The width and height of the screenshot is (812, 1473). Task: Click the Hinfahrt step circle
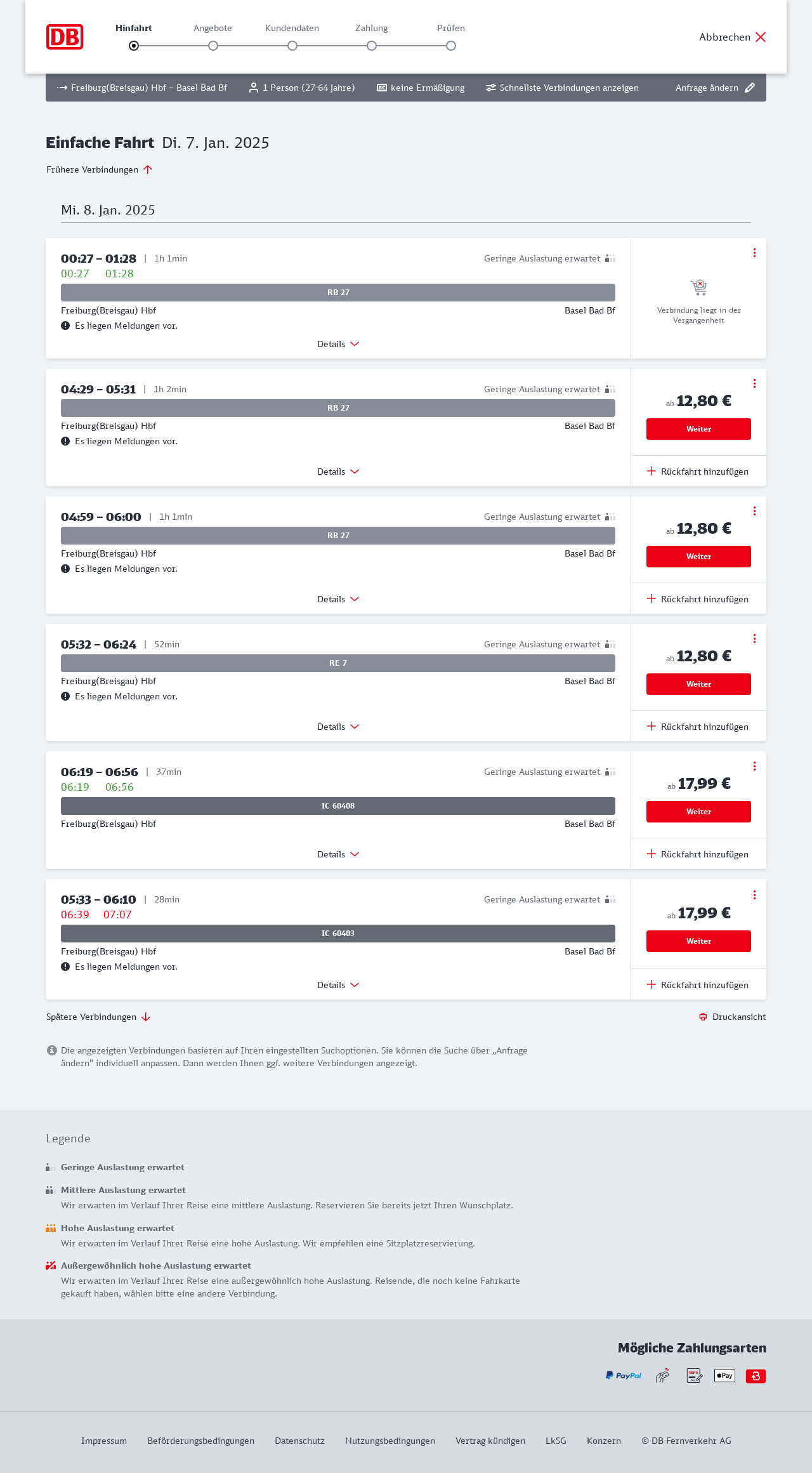[x=134, y=46]
